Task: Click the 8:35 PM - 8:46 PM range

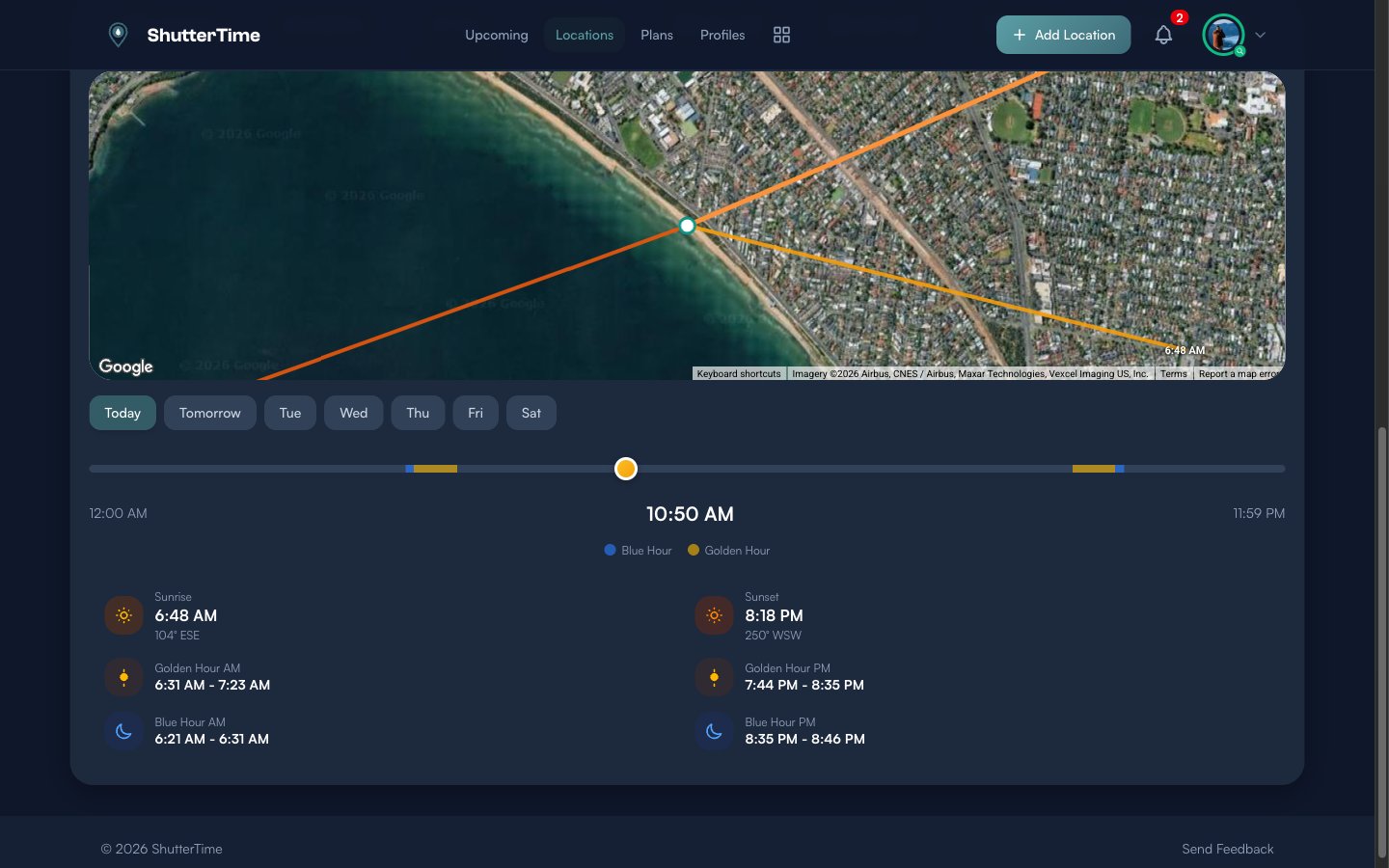Action: [x=804, y=739]
